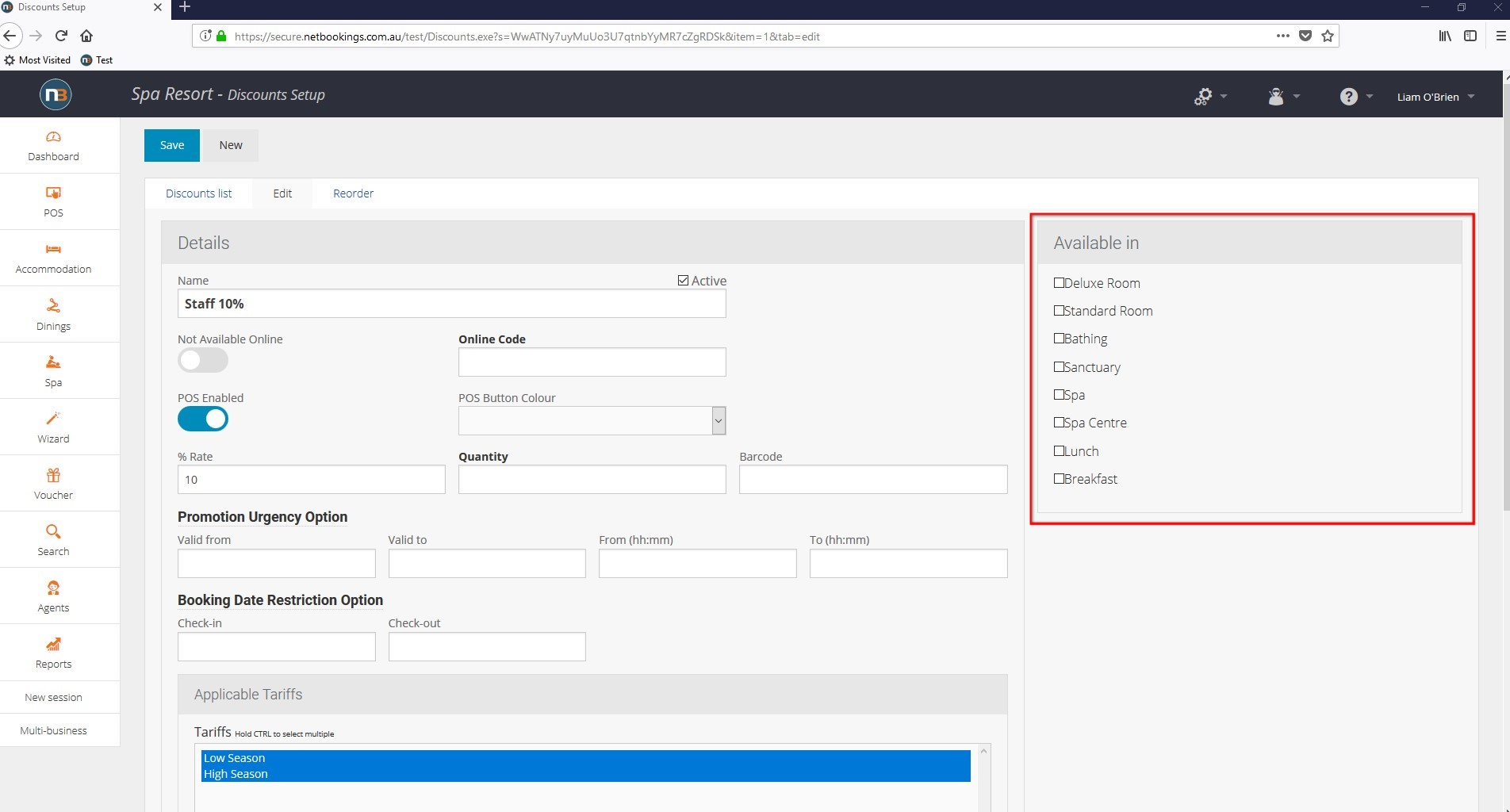
Task: Open the Reports chart icon
Action: pos(53,644)
